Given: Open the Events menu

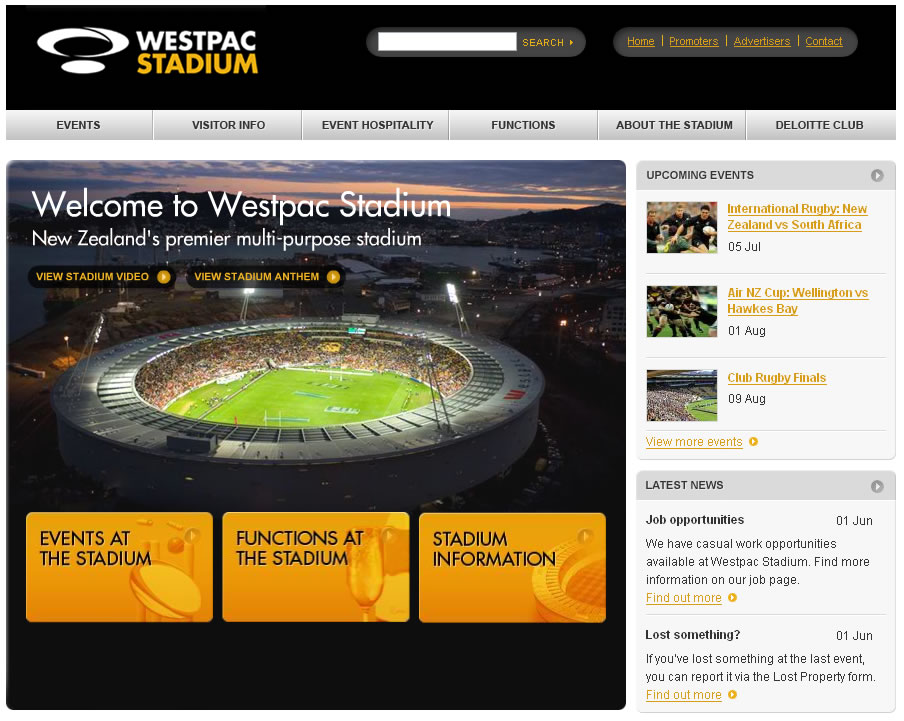Looking at the screenshot, I should 79,125.
